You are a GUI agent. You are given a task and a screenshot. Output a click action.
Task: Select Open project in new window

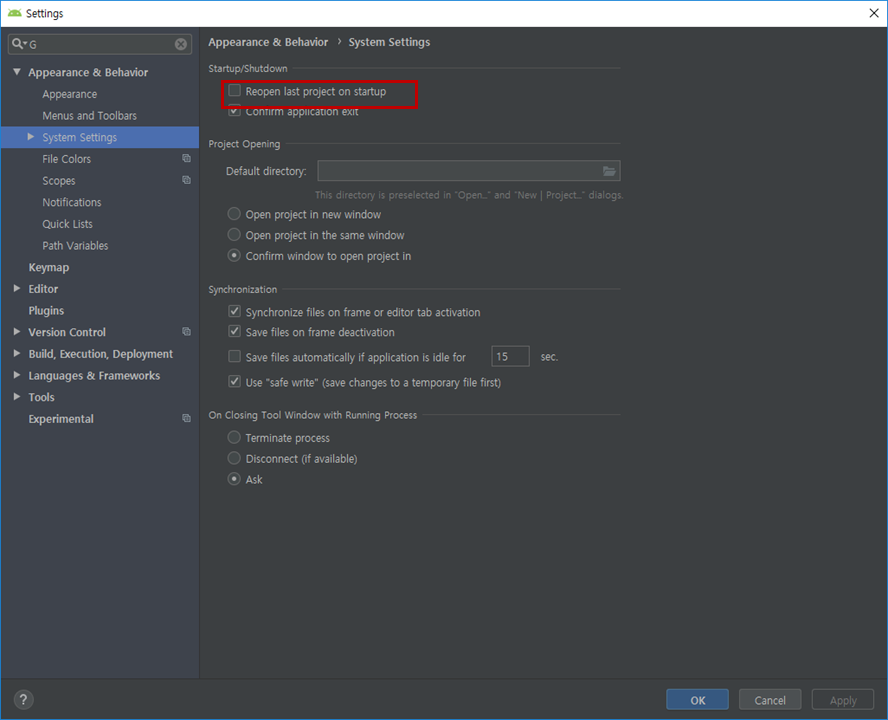coord(234,214)
